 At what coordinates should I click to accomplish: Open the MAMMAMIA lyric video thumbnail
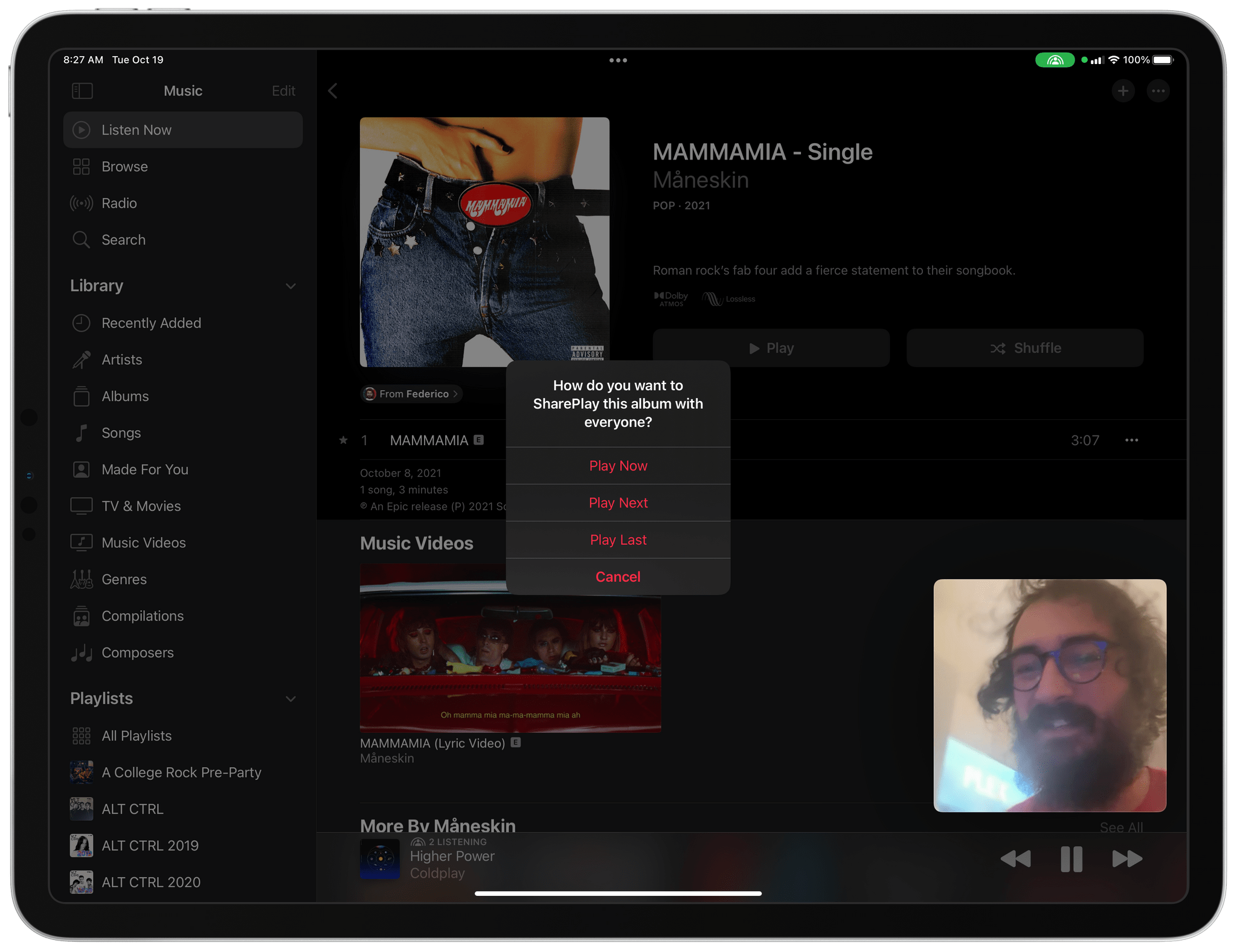[x=510, y=648]
